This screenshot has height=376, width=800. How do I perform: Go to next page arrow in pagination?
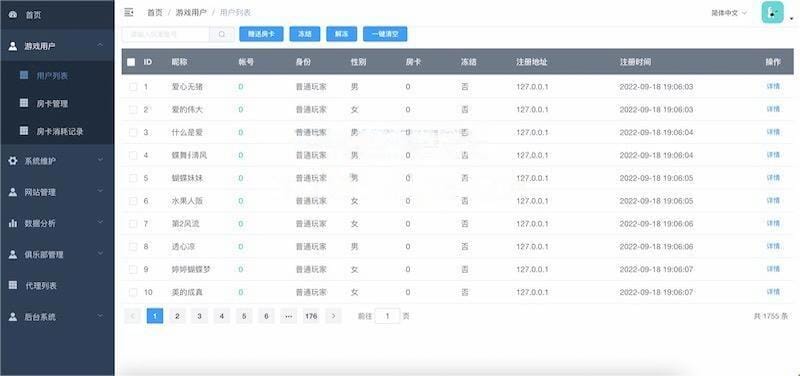point(333,316)
